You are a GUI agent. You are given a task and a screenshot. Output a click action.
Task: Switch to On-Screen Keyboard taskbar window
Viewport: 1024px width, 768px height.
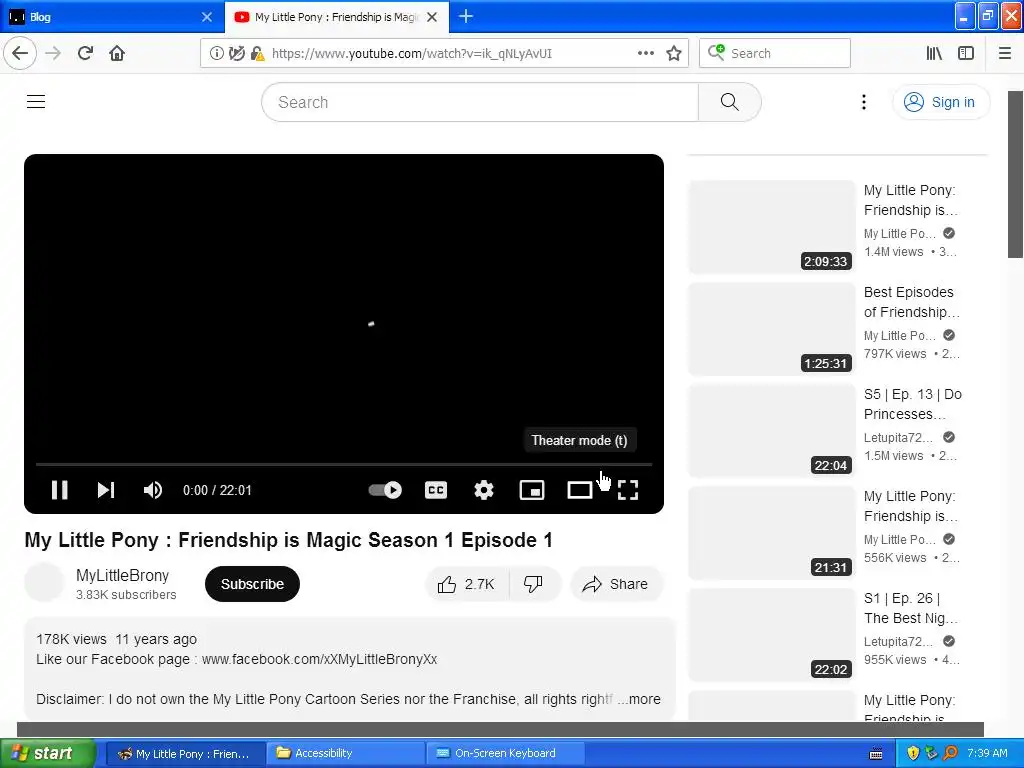(505, 753)
